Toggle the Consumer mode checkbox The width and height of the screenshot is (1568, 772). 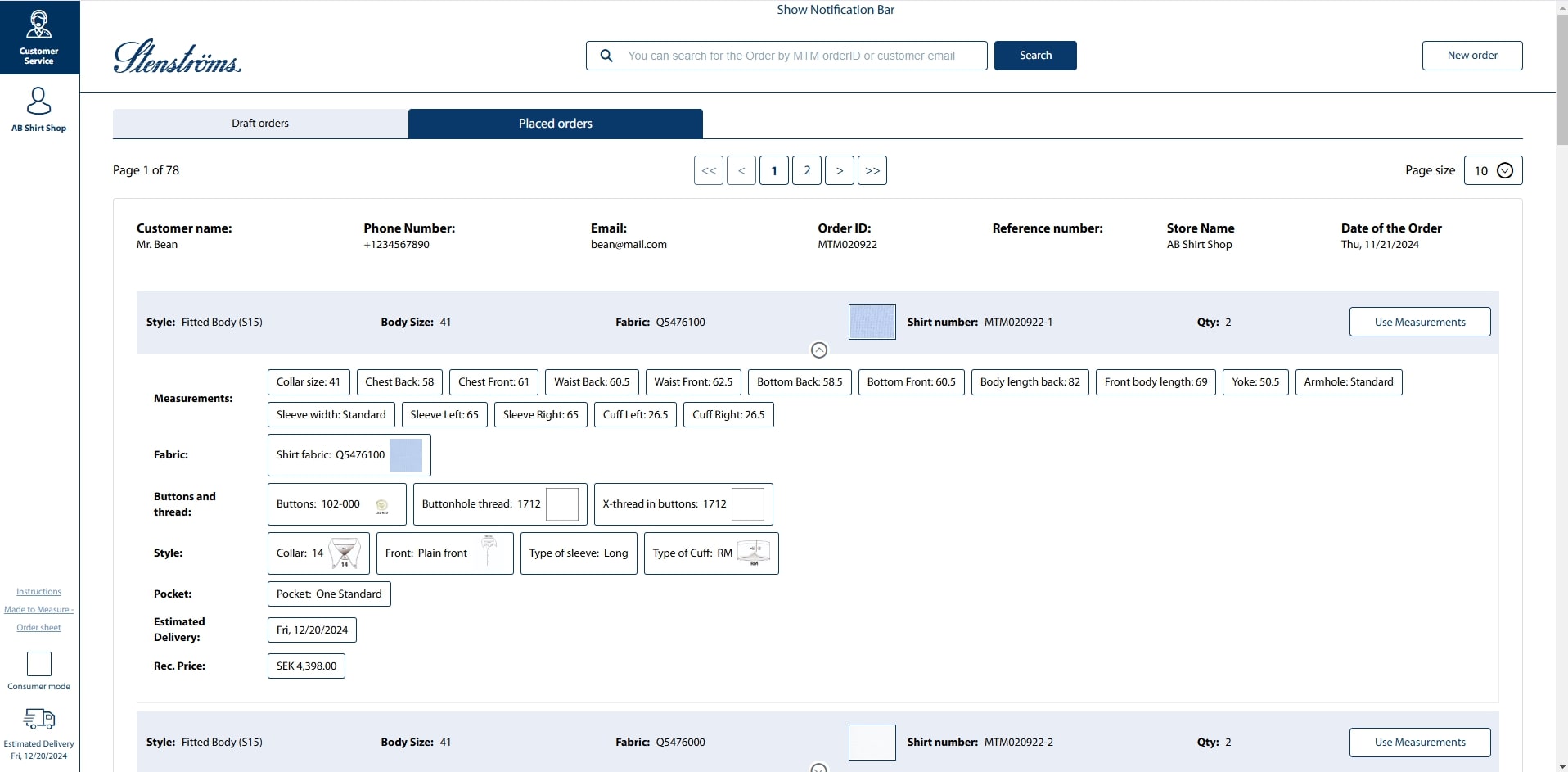coord(38,664)
